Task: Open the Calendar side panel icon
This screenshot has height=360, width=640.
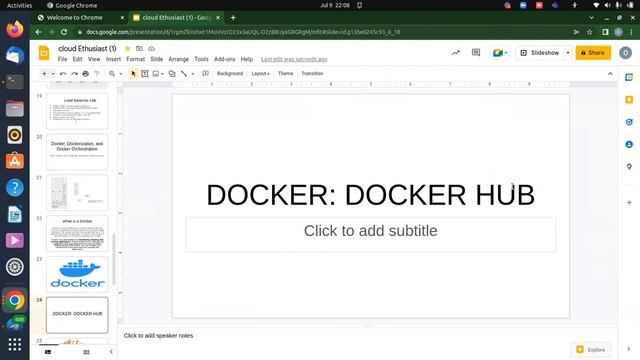Action: point(629,77)
